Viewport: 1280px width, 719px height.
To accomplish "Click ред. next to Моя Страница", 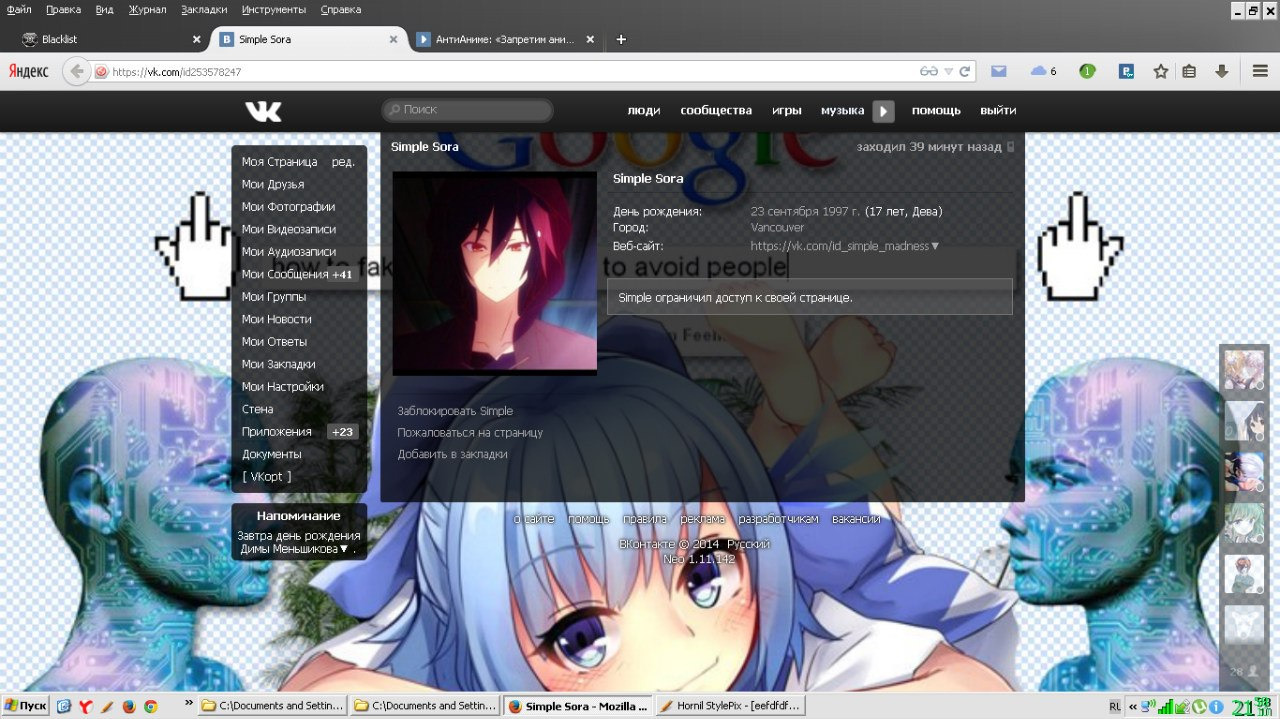I will point(343,162).
